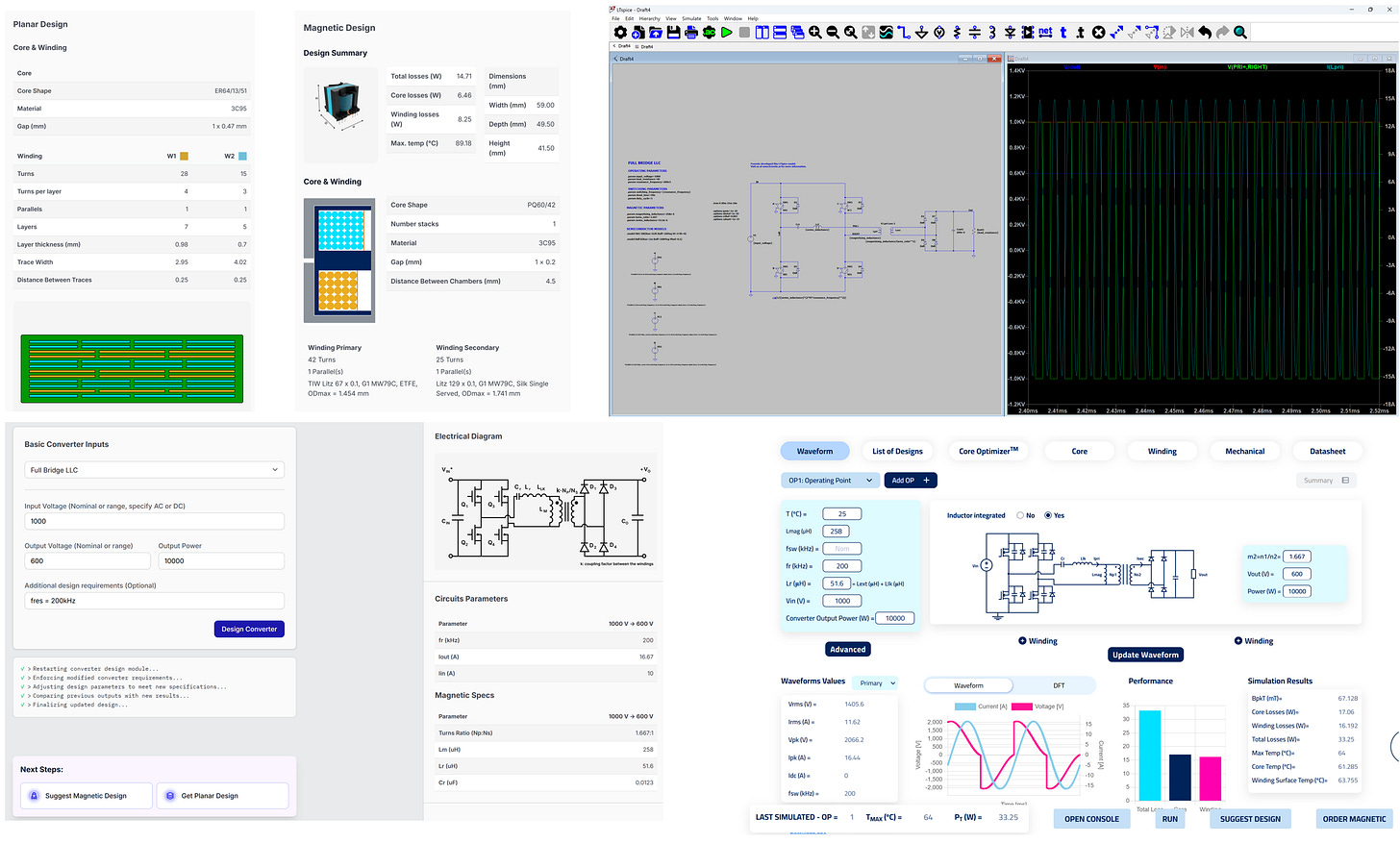Viewport: 1400px width, 843px height.
Task: Pick the diode component icon in LTspice
Action: click(x=1011, y=33)
